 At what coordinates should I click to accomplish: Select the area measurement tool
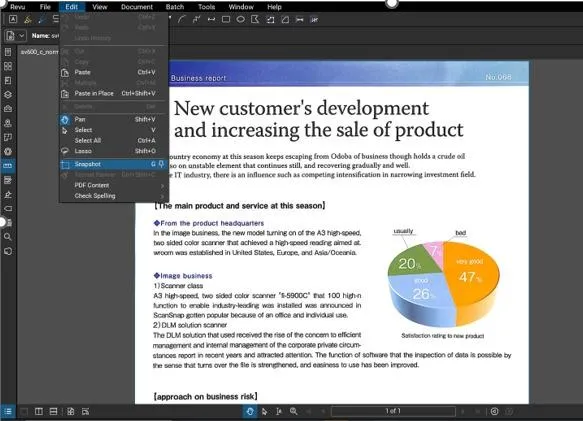[x=285, y=20]
